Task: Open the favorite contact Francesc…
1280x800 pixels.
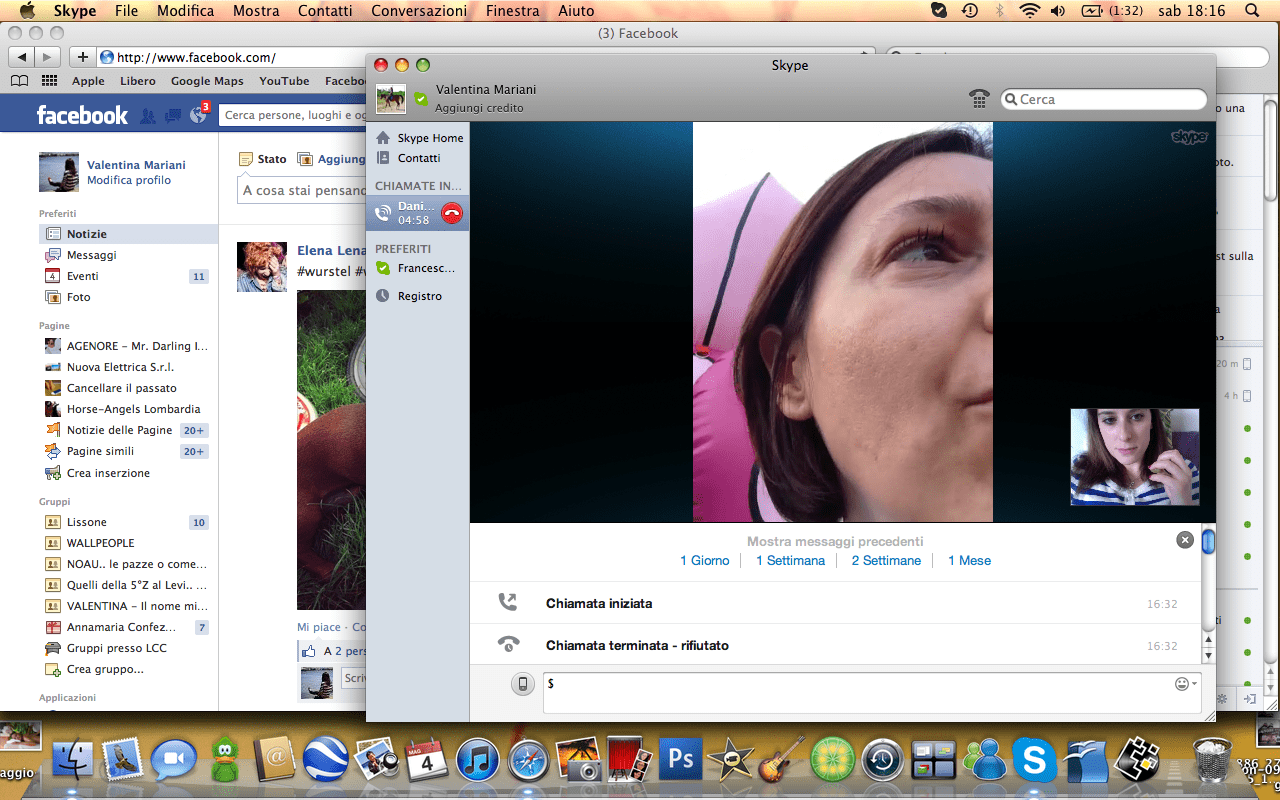Action: pos(416,268)
